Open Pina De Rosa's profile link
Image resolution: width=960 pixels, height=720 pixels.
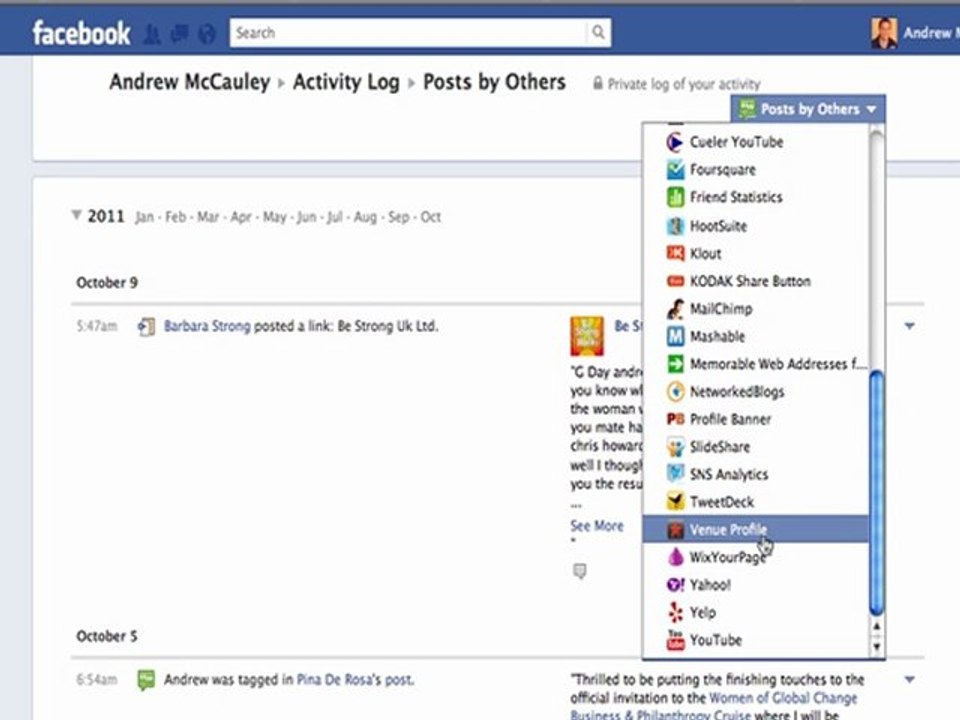(x=334, y=680)
